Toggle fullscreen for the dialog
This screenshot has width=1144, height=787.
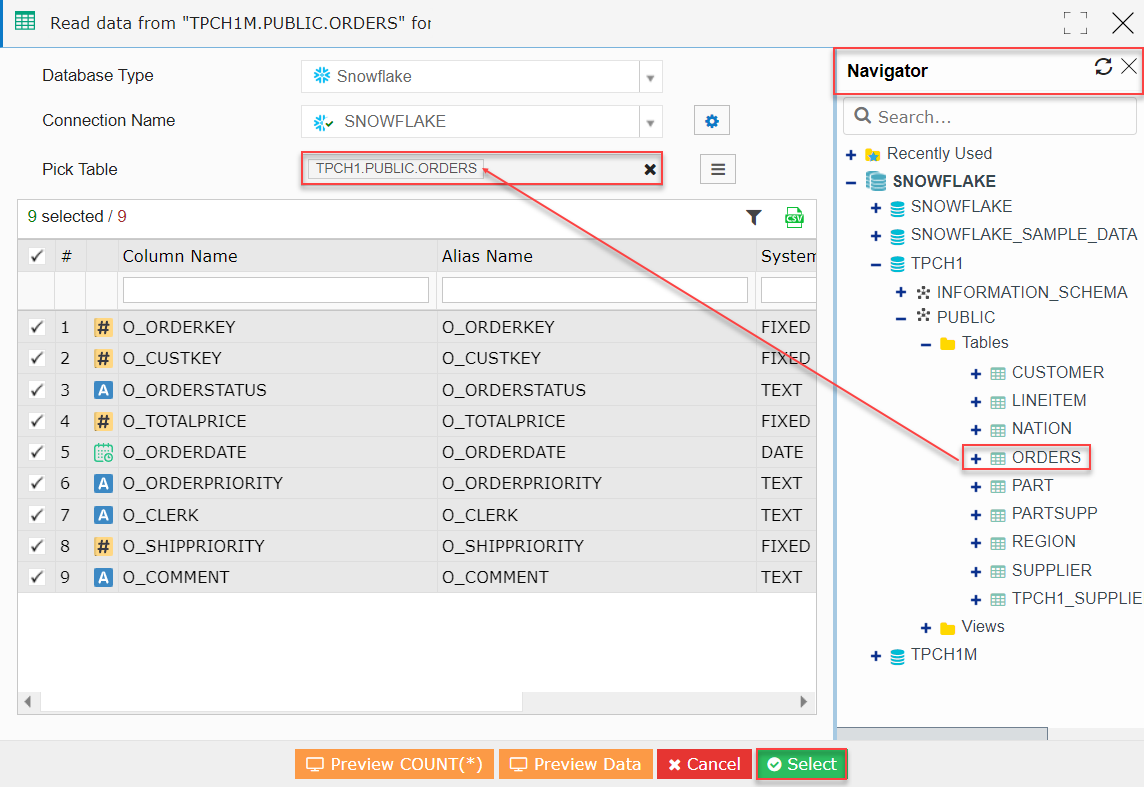(x=1075, y=23)
